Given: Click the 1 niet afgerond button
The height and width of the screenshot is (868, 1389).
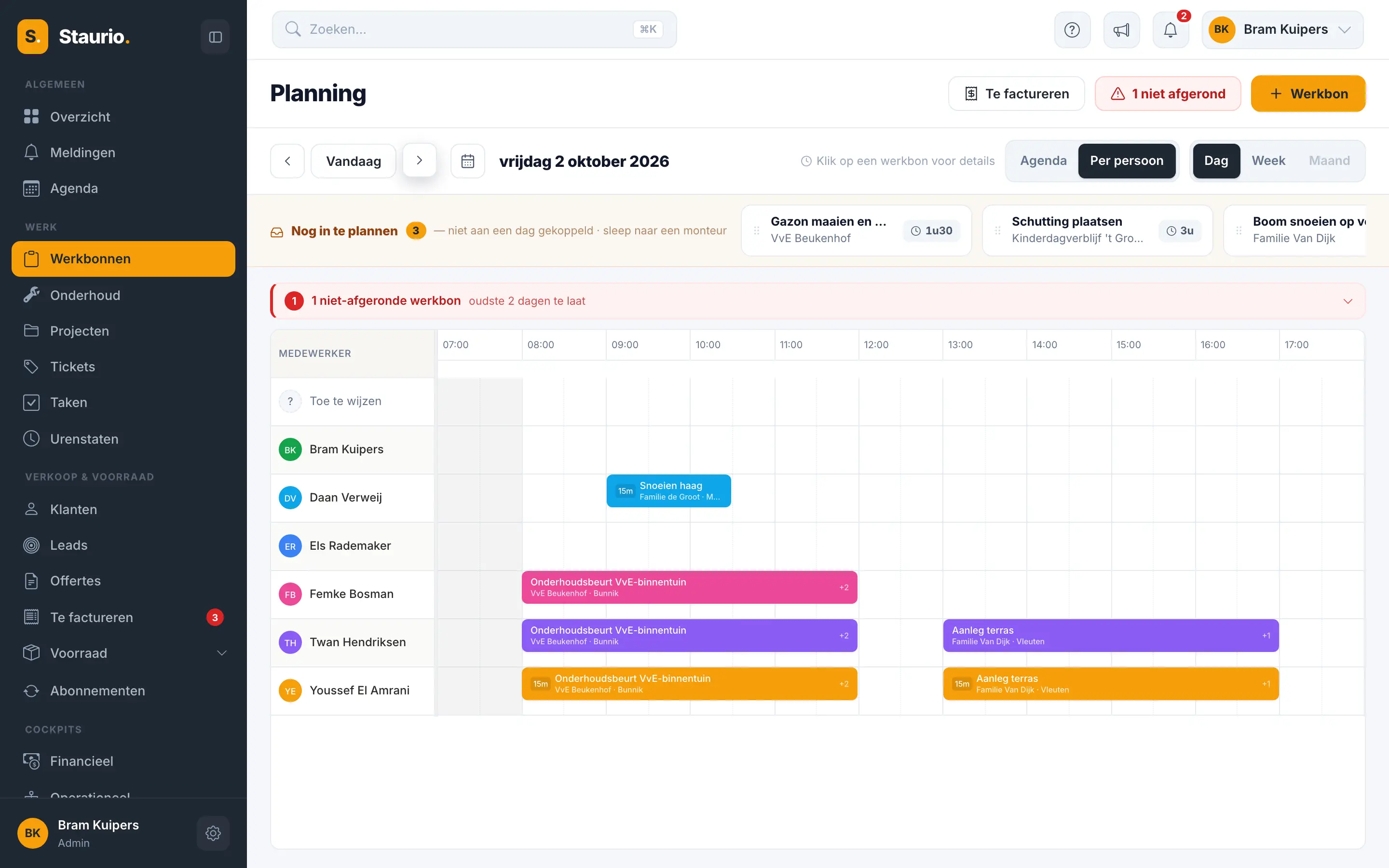Looking at the screenshot, I should click(1168, 94).
